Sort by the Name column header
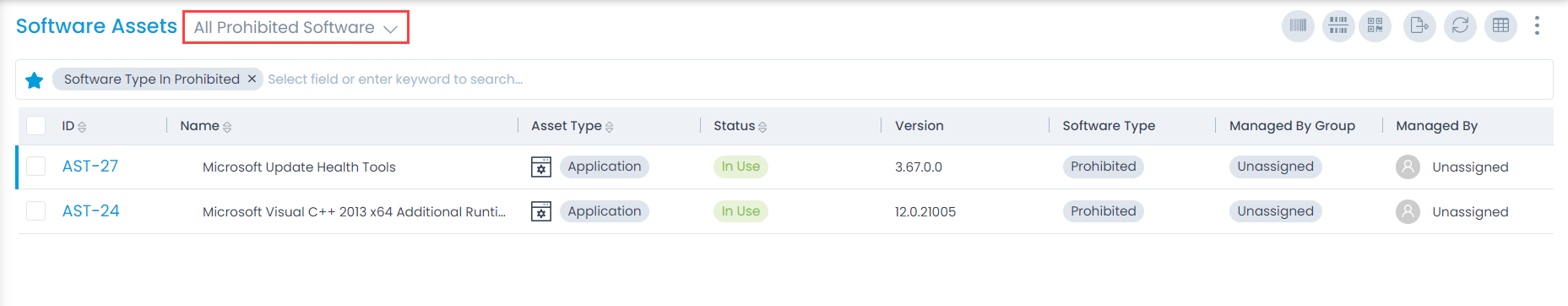Viewport: 1568px width, 306px height. coord(206,126)
